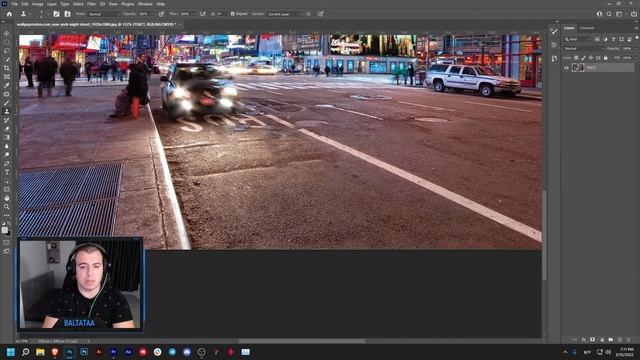
Task: Add a layer mask
Action: [x=593, y=340]
